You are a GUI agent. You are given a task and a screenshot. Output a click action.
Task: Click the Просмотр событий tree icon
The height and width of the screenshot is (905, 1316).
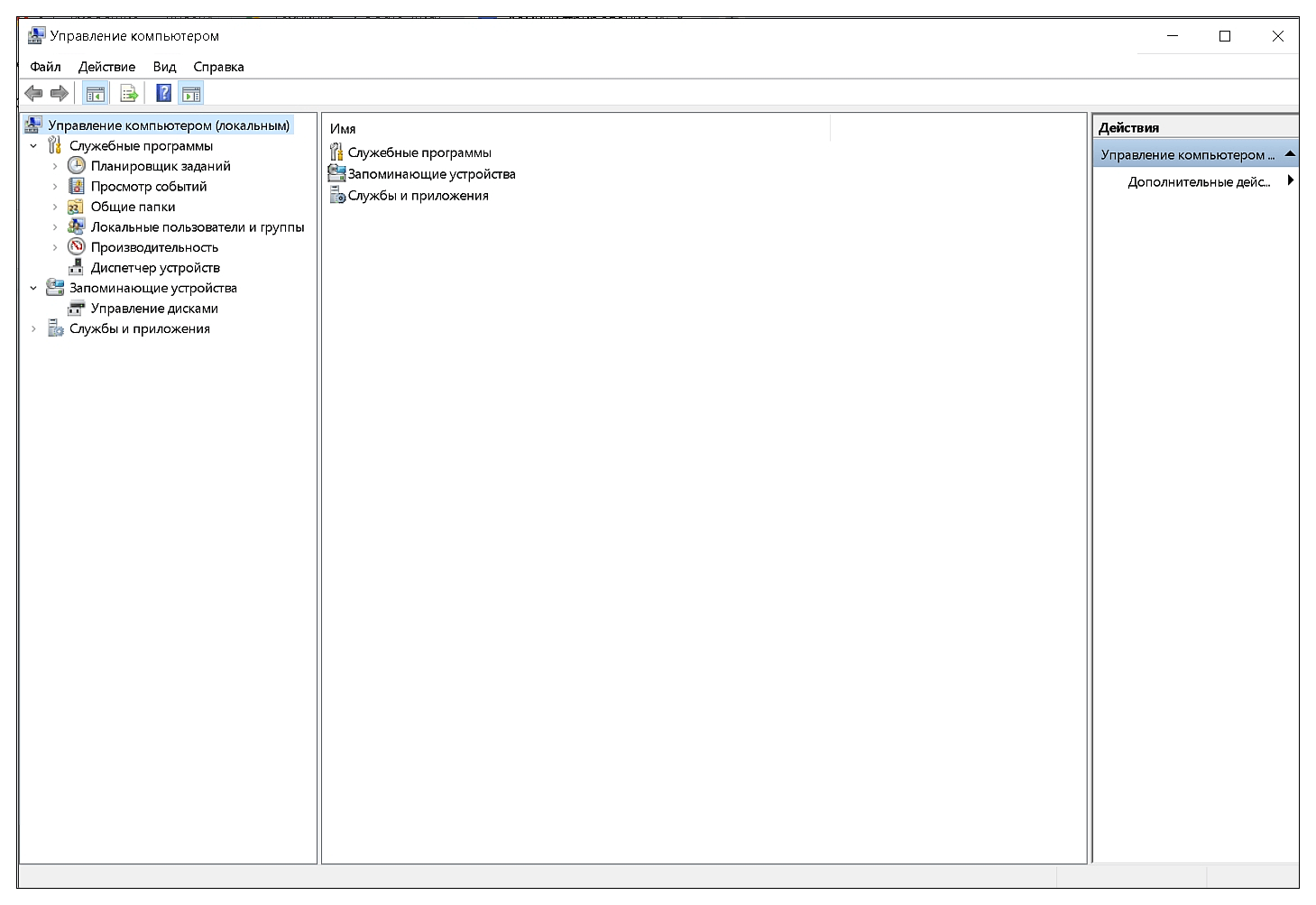click(77, 187)
